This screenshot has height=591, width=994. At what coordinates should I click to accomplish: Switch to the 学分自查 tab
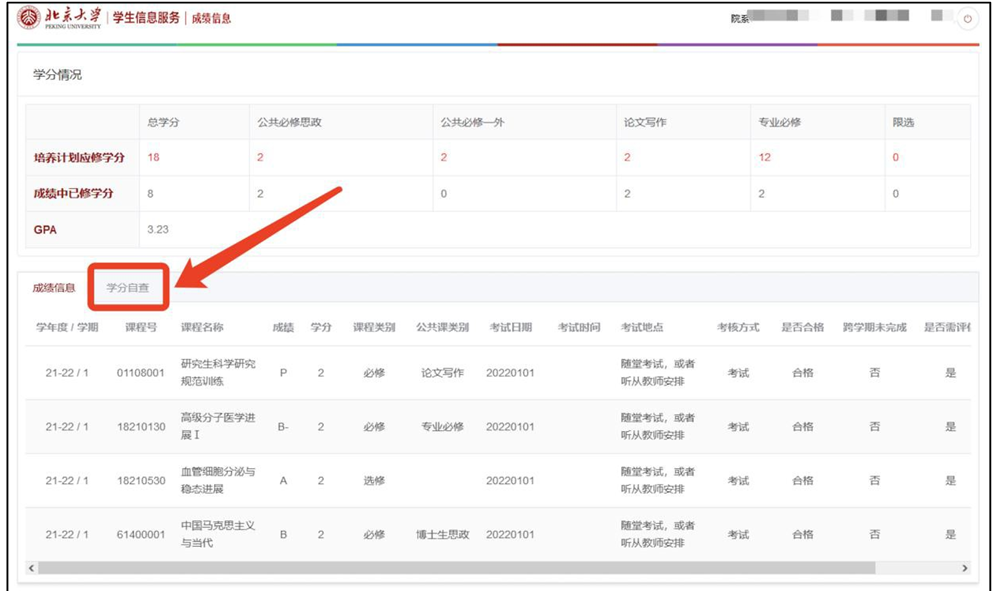[x=128, y=288]
